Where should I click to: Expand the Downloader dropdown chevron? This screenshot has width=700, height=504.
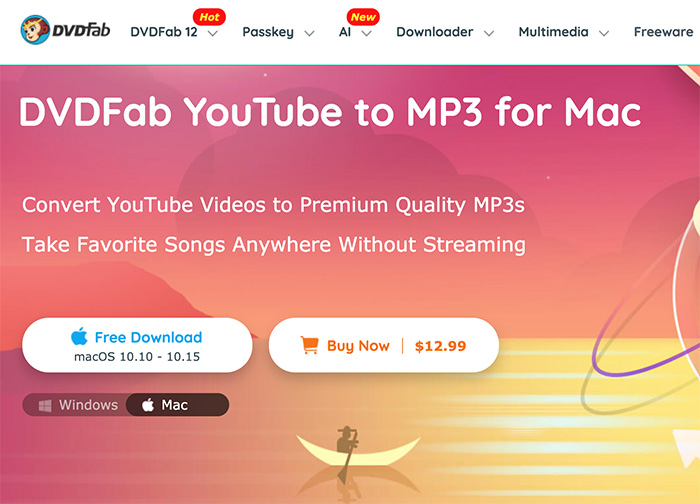489,33
